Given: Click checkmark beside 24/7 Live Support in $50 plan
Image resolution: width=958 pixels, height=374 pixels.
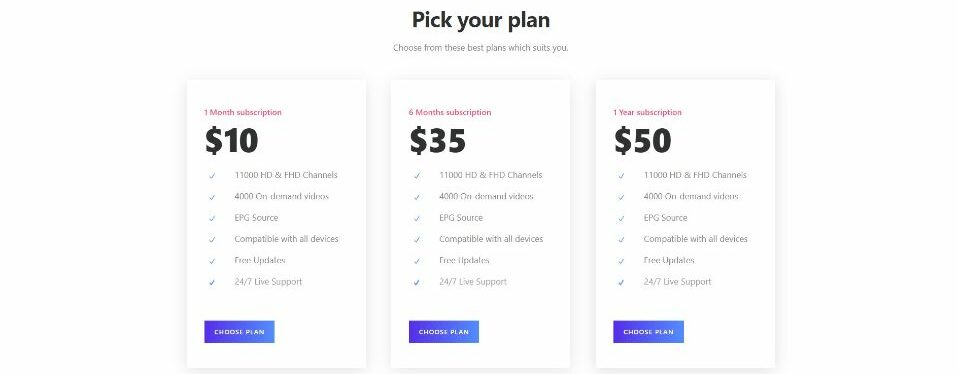Looking at the screenshot, I should [x=621, y=283].
